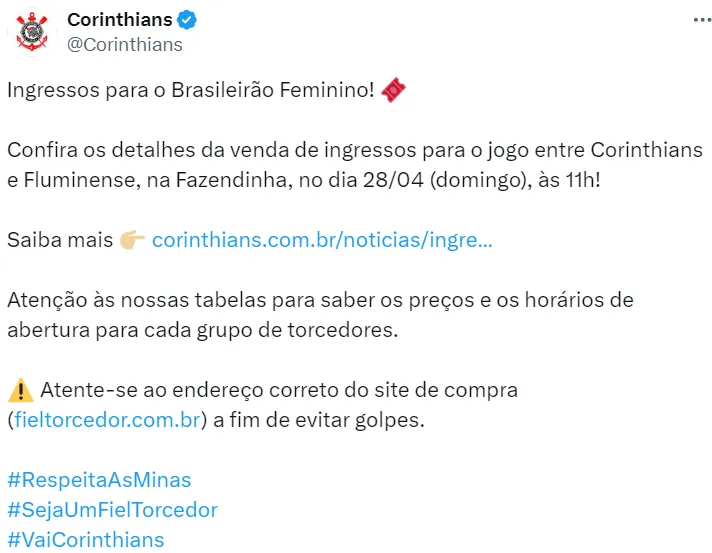
Task: Open the corinthians.com.br/noticias link
Action: [321, 241]
